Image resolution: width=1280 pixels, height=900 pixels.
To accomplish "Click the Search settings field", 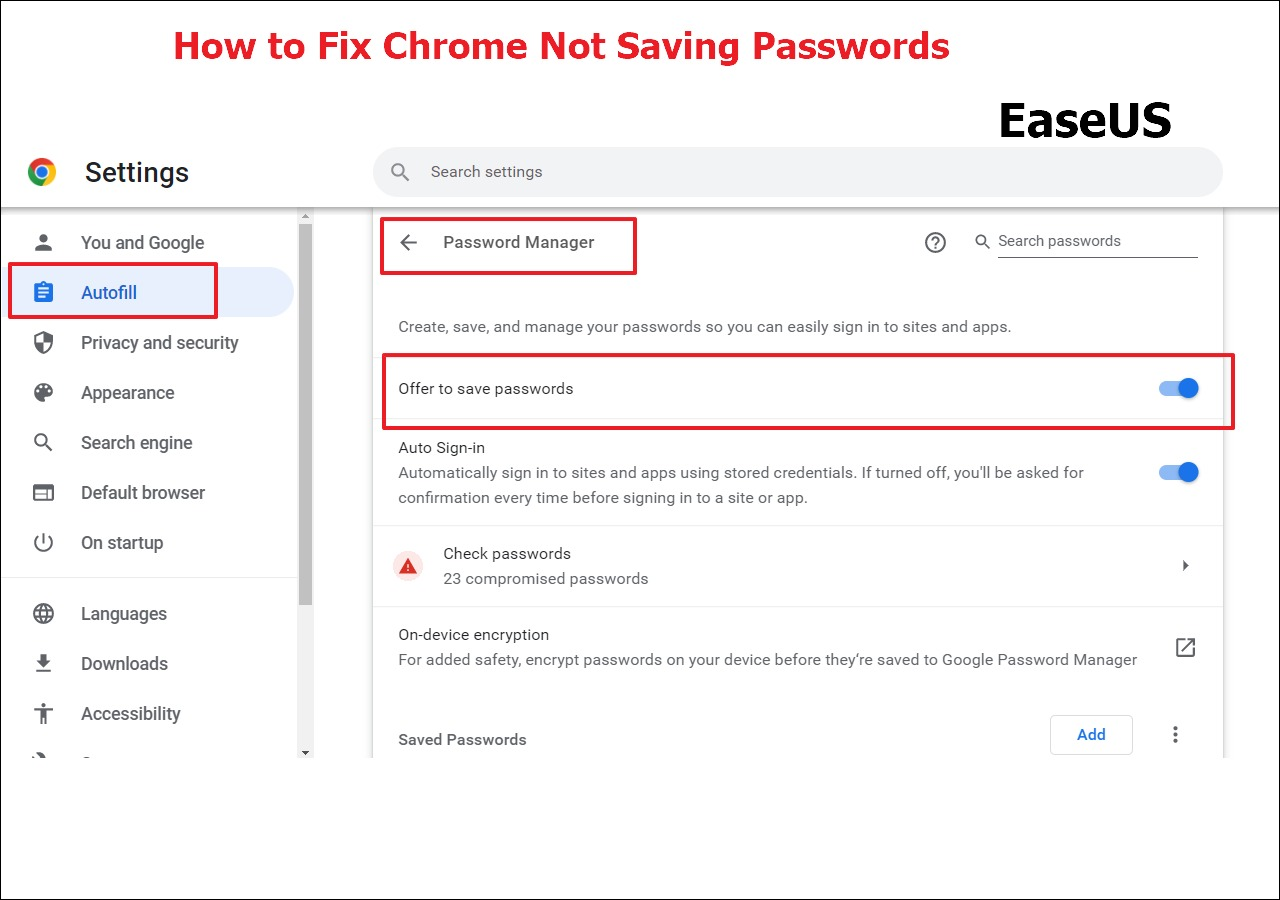I will coord(800,172).
